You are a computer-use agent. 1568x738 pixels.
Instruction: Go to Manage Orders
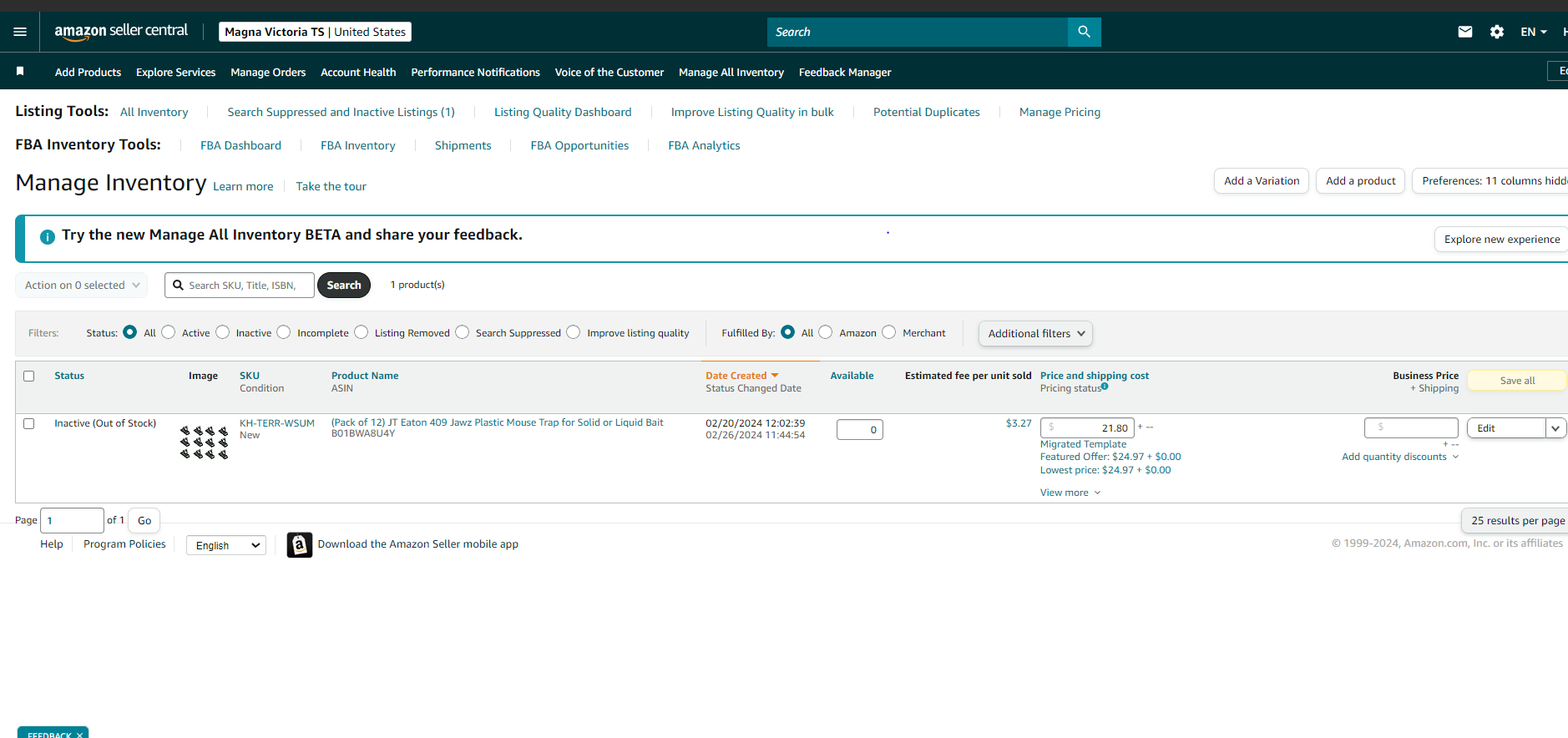[268, 72]
